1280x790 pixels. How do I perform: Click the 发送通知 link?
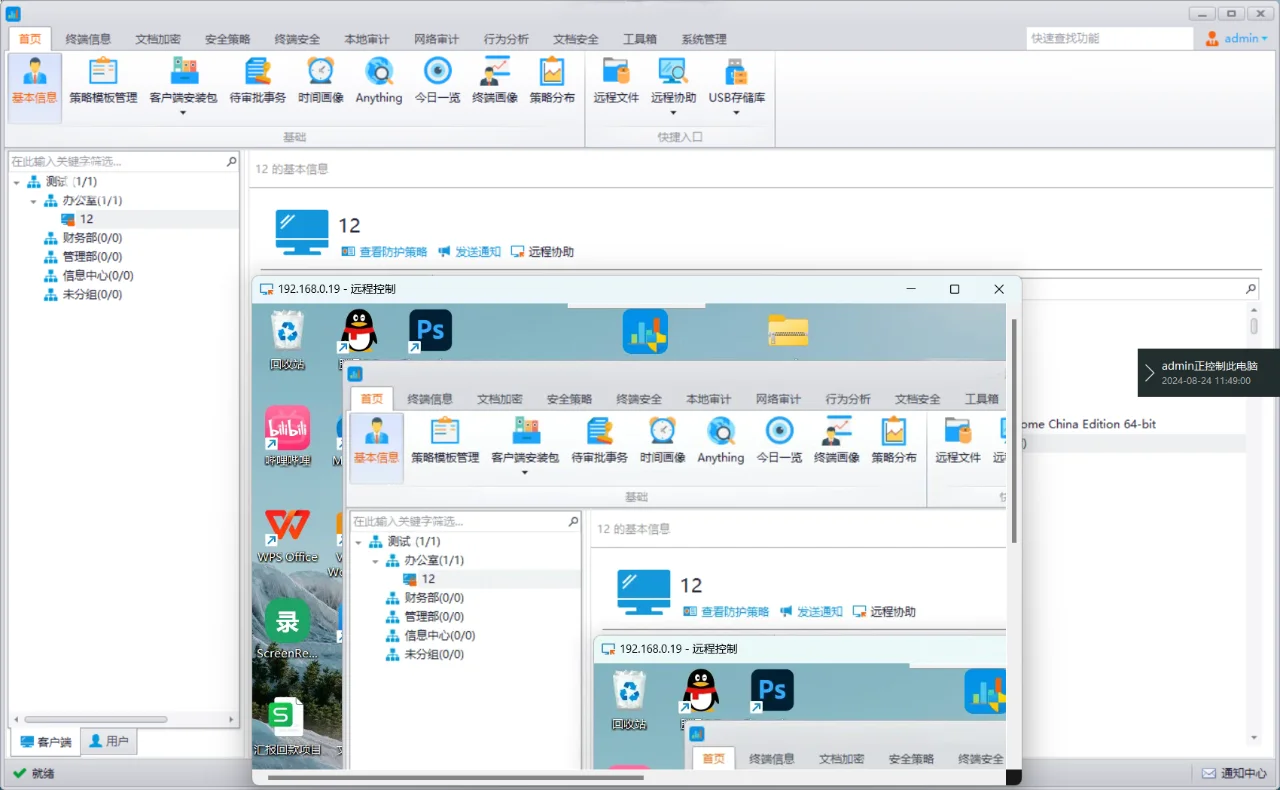point(477,251)
